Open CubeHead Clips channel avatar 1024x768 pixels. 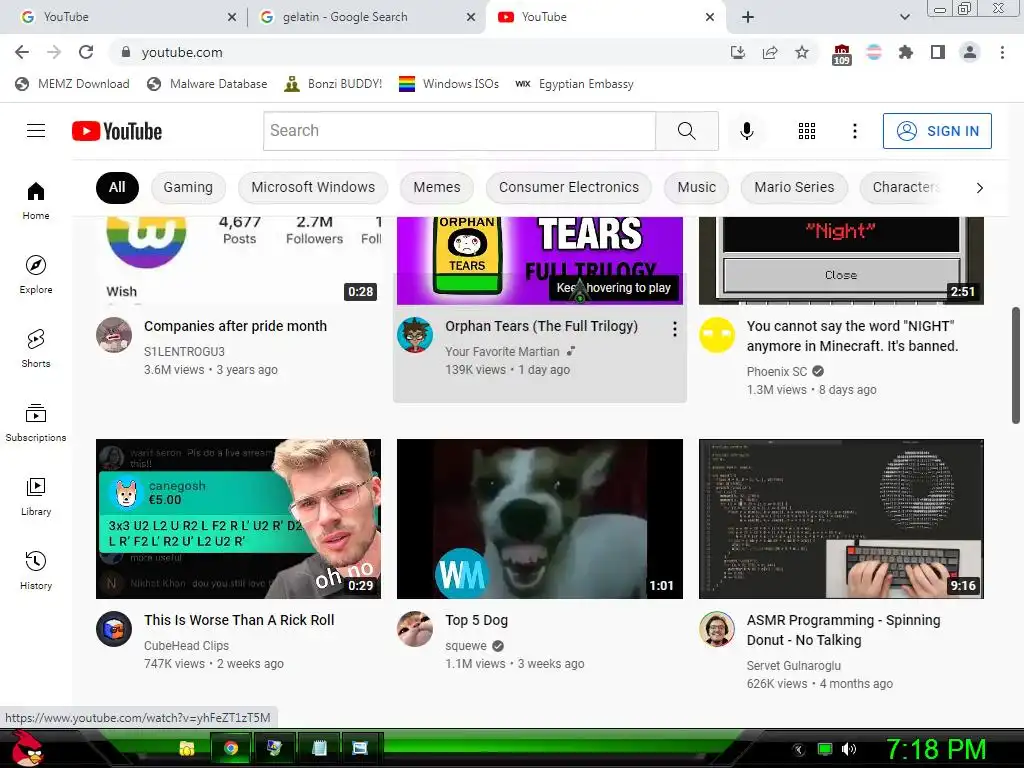click(114, 629)
